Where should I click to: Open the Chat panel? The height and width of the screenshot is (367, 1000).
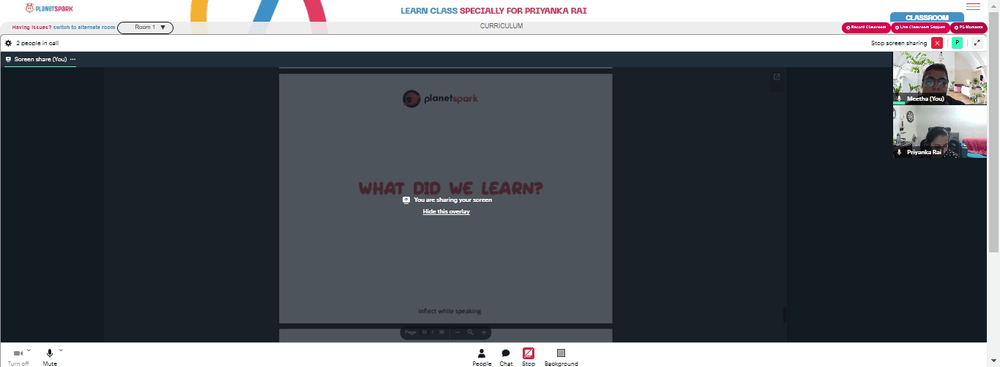click(506, 357)
